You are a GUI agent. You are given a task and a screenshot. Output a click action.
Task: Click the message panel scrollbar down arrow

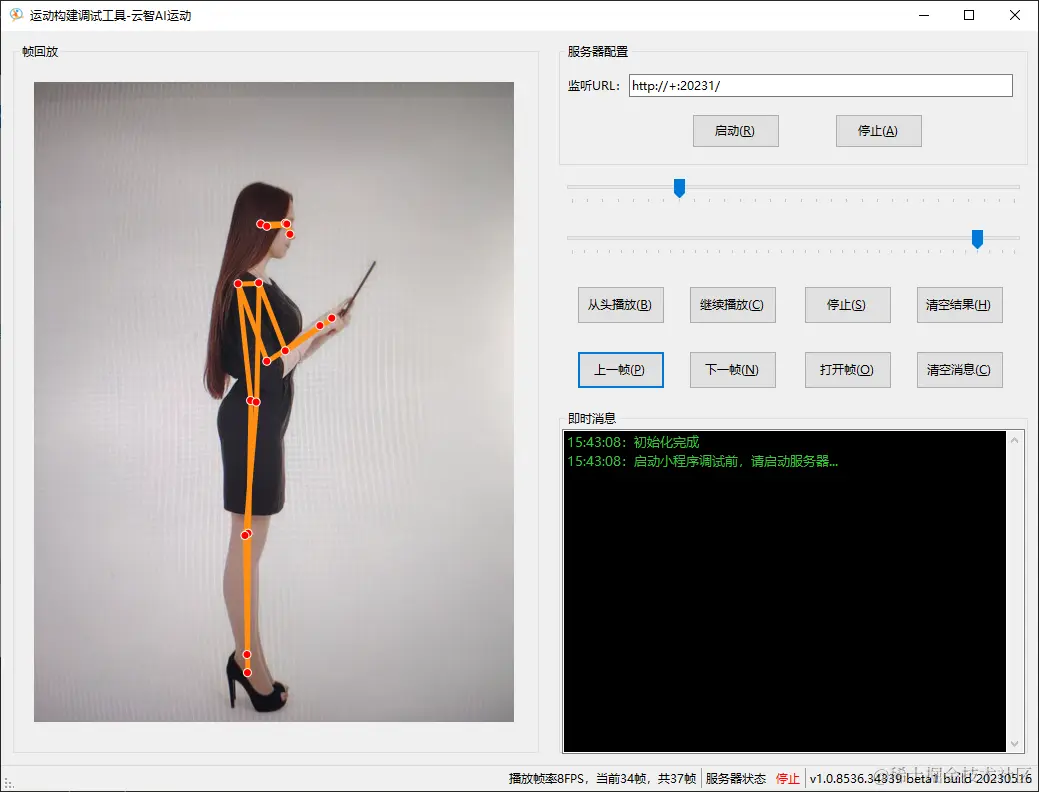pos(1014,744)
